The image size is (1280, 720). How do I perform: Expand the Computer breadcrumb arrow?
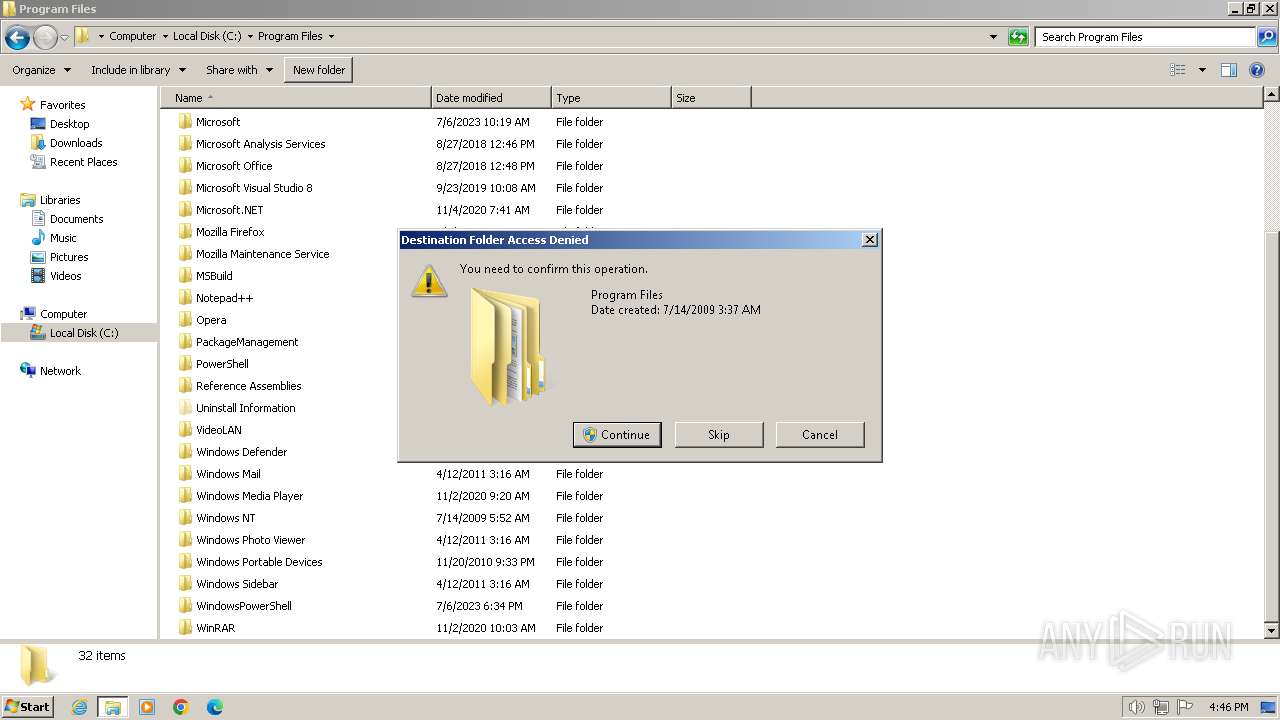(165, 36)
